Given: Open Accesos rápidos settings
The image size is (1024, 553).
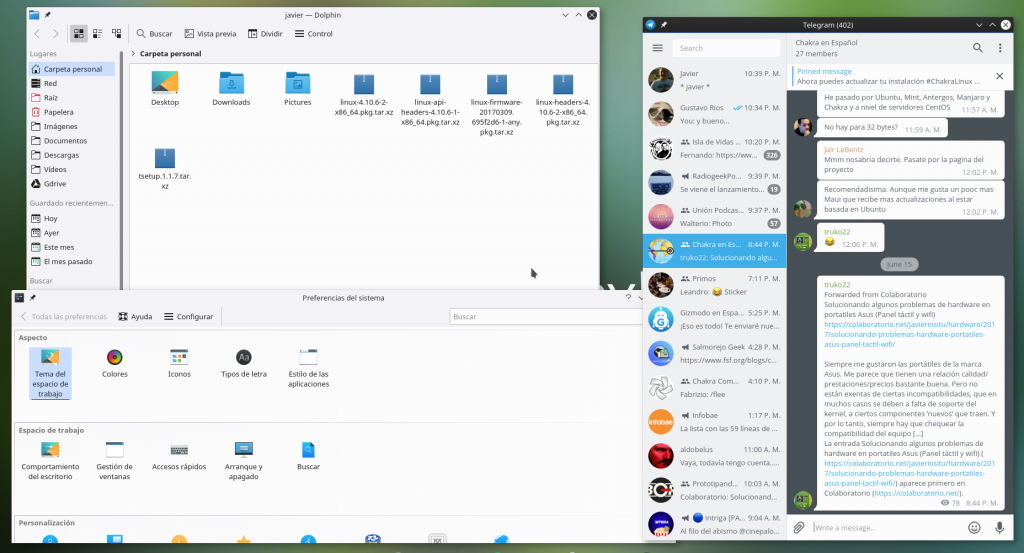Looking at the screenshot, I should [179, 456].
